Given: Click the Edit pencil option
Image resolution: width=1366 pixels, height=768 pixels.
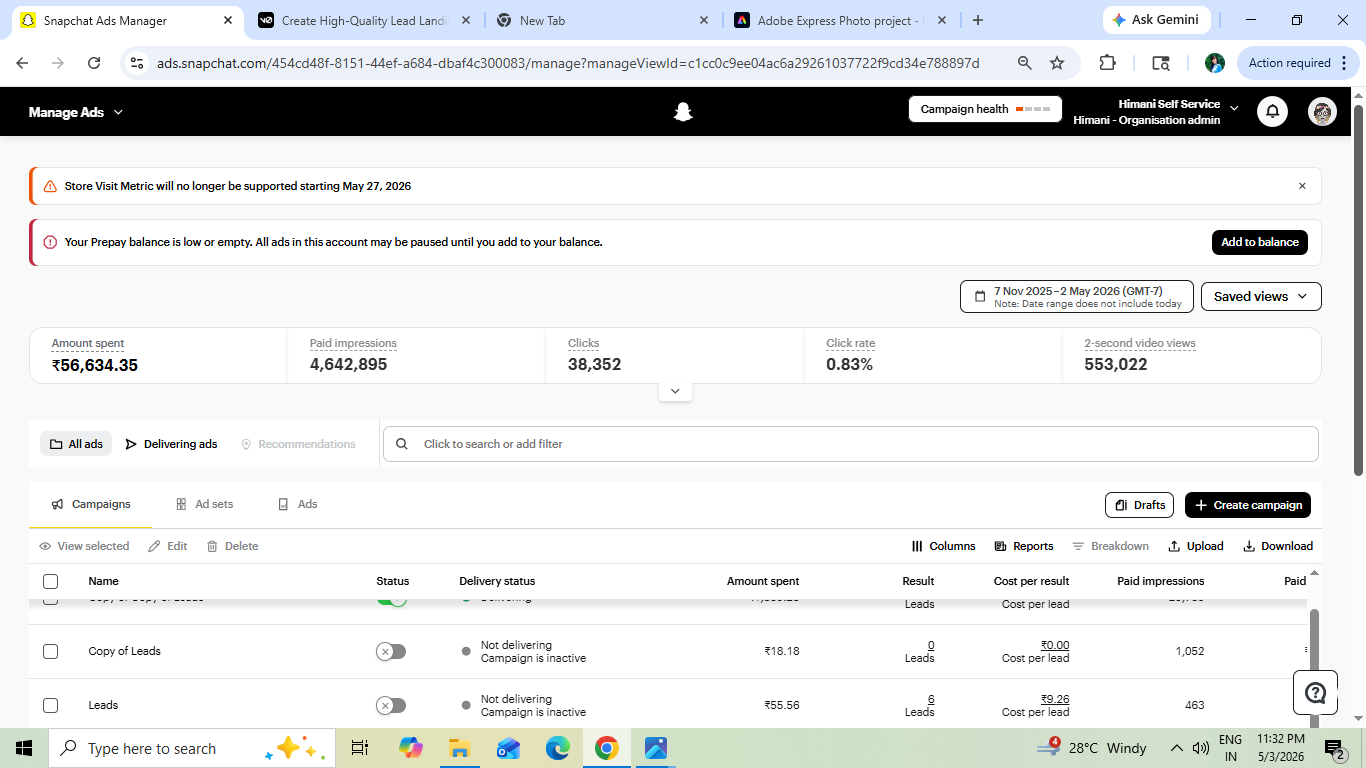Looking at the screenshot, I should pos(168,546).
